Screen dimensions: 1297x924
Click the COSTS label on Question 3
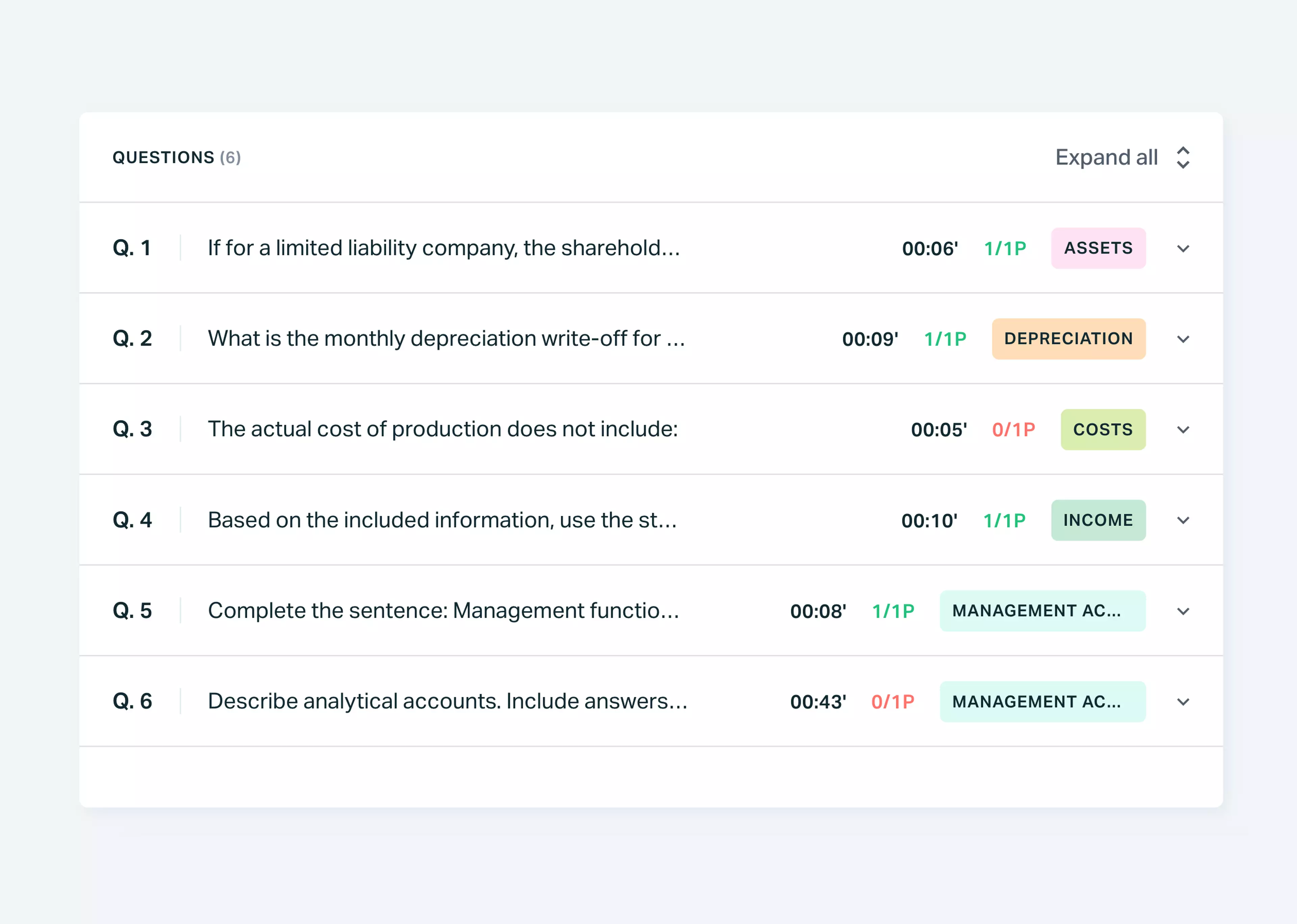(1103, 429)
